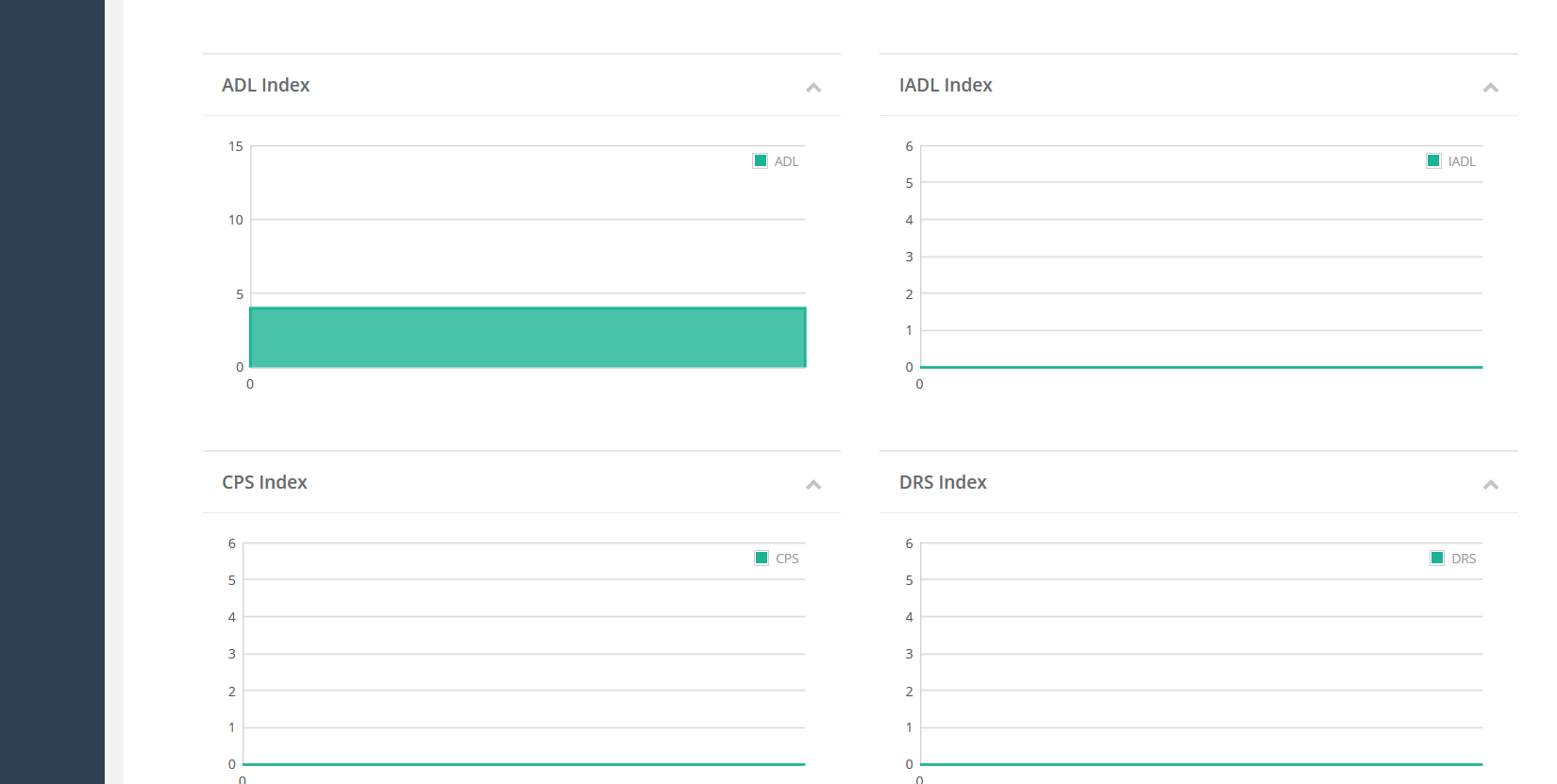
Task: Collapse the ADL Index panel
Action: (x=813, y=88)
